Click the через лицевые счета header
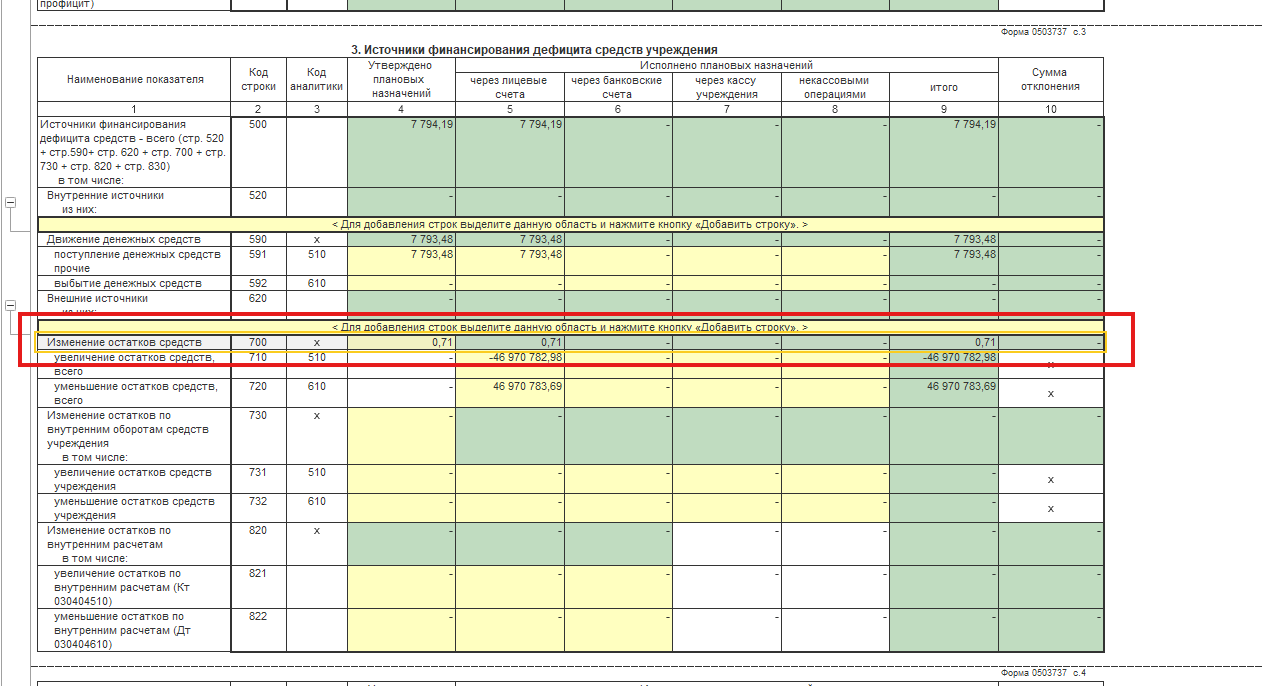The width and height of the screenshot is (1263, 686). tap(510, 87)
